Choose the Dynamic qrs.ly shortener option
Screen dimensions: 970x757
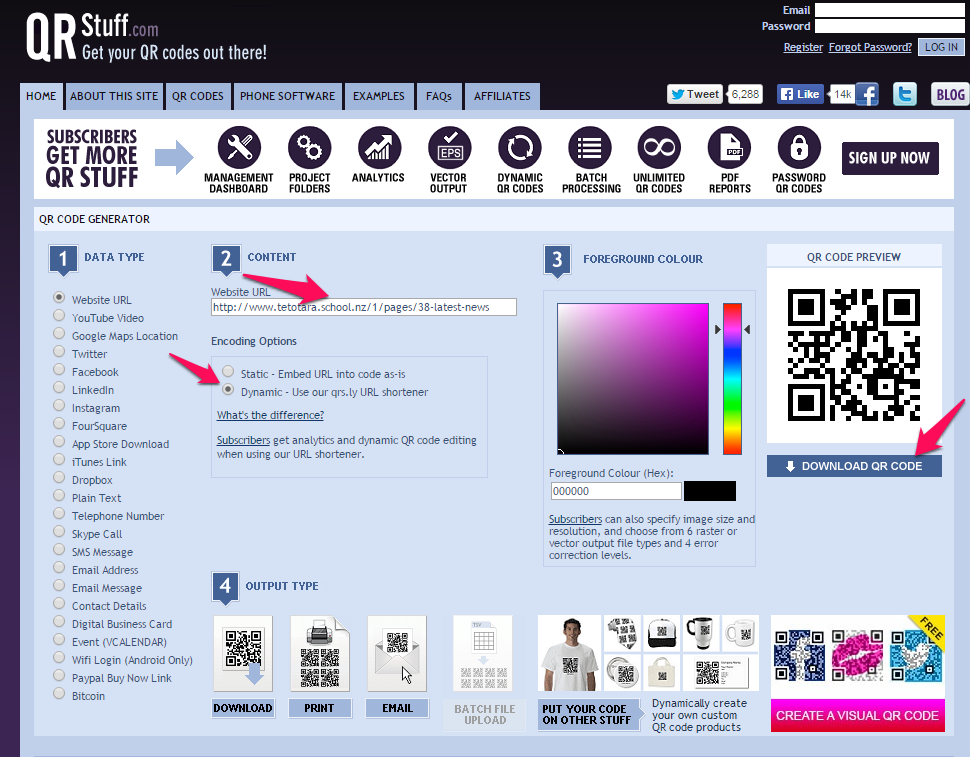[x=228, y=389]
